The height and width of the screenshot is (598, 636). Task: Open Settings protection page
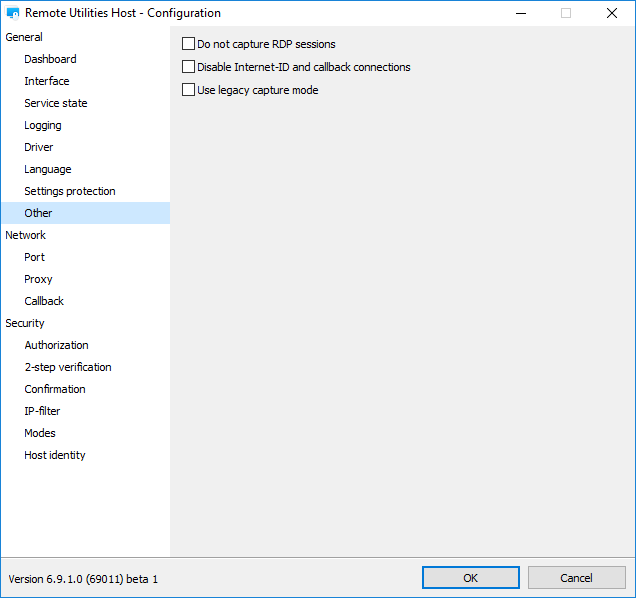[70, 191]
